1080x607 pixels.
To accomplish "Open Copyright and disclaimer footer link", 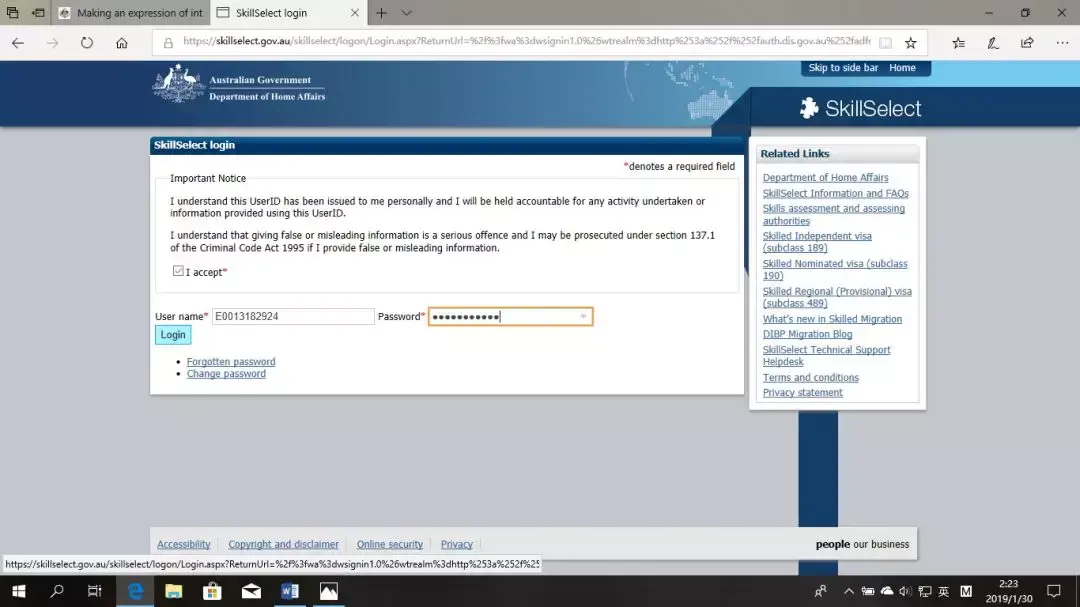I will (283, 544).
